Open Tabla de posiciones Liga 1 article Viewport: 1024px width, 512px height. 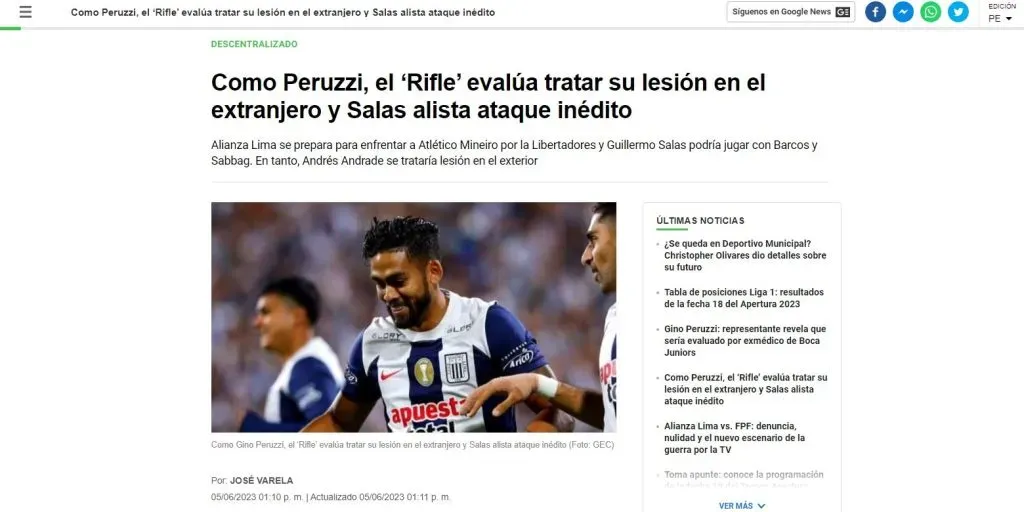744,298
